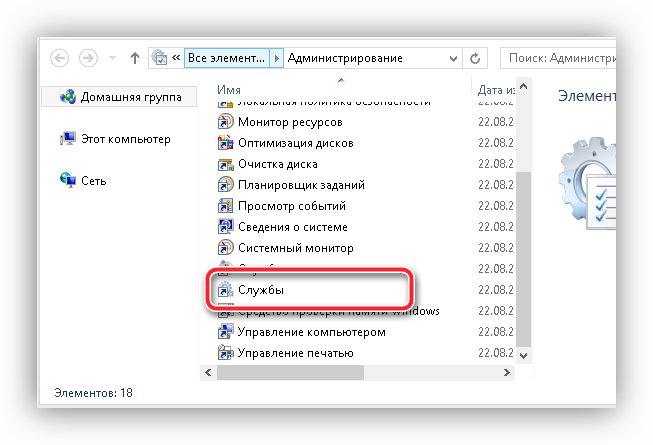Click the Управление компьютером icon

pyautogui.click(x=226, y=332)
